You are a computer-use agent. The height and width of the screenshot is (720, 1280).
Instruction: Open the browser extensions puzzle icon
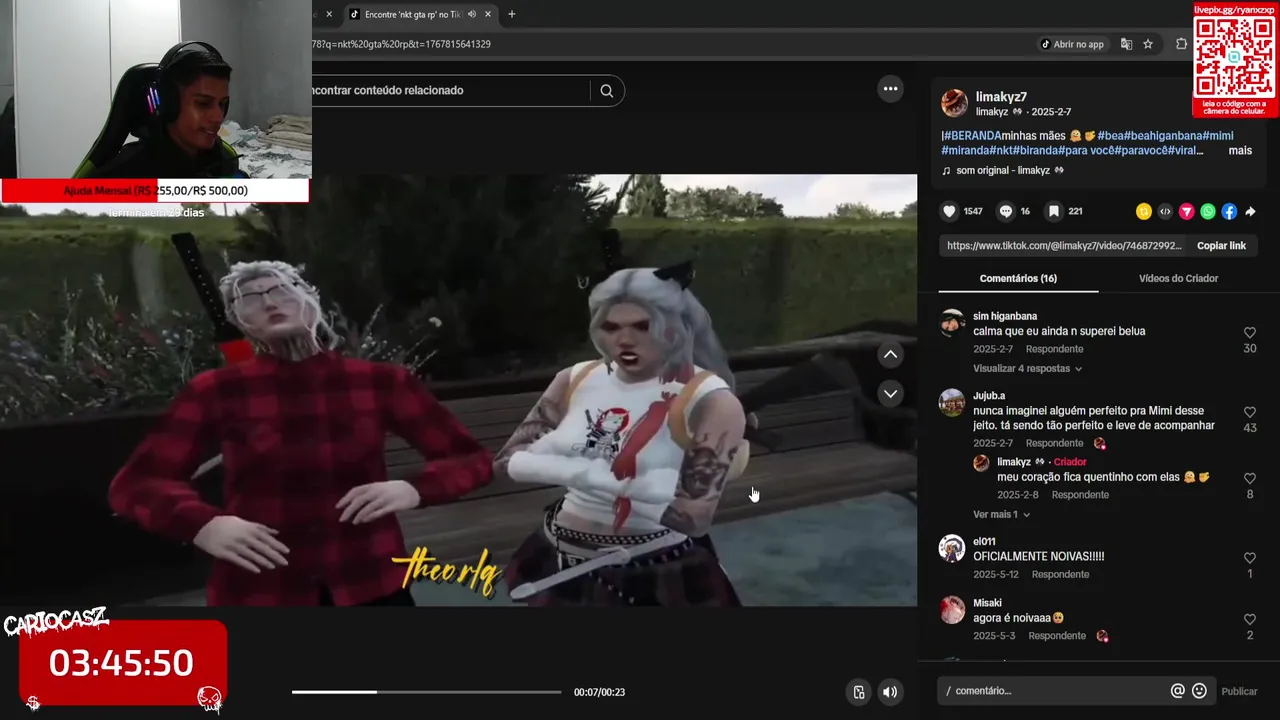click(1181, 44)
